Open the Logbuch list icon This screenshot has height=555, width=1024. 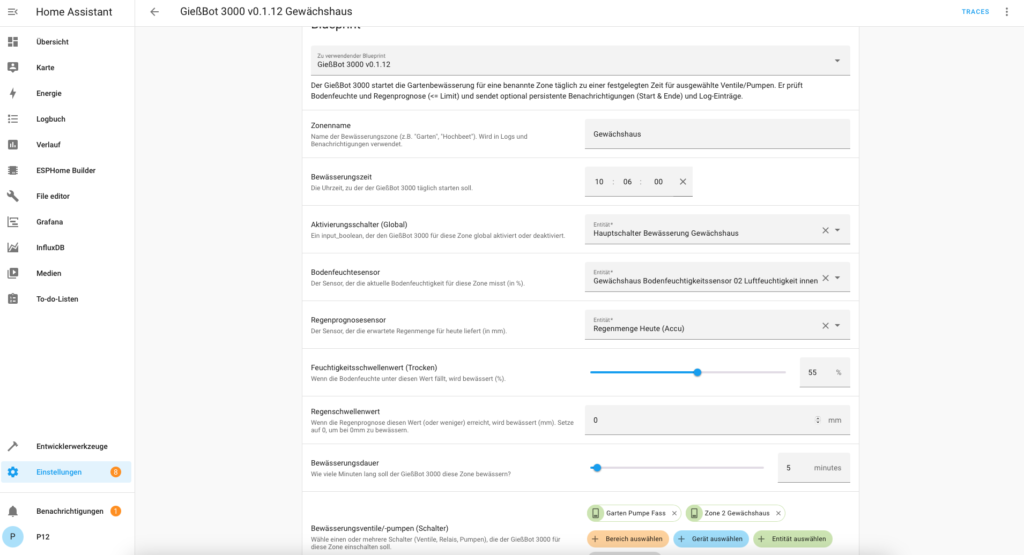coord(12,119)
